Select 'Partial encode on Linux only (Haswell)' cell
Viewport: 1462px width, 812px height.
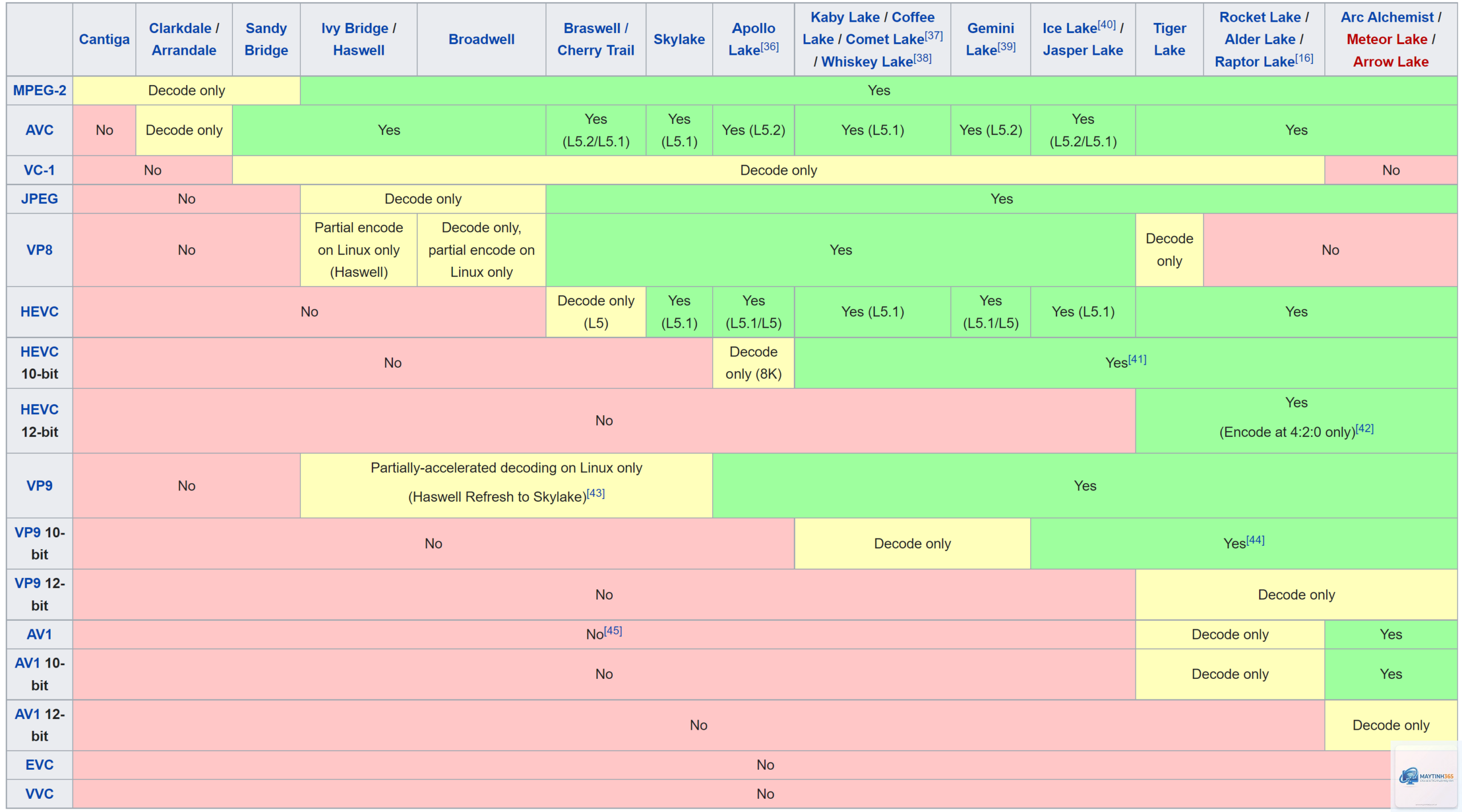tap(359, 250)
